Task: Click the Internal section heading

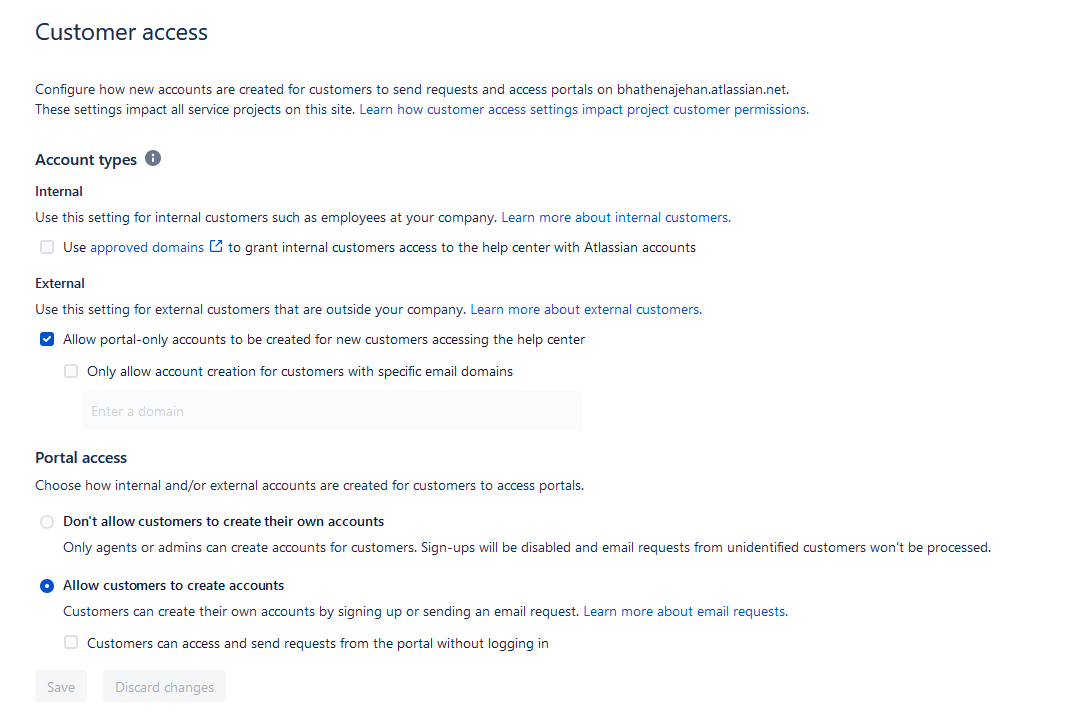Action: click(58, 191)
